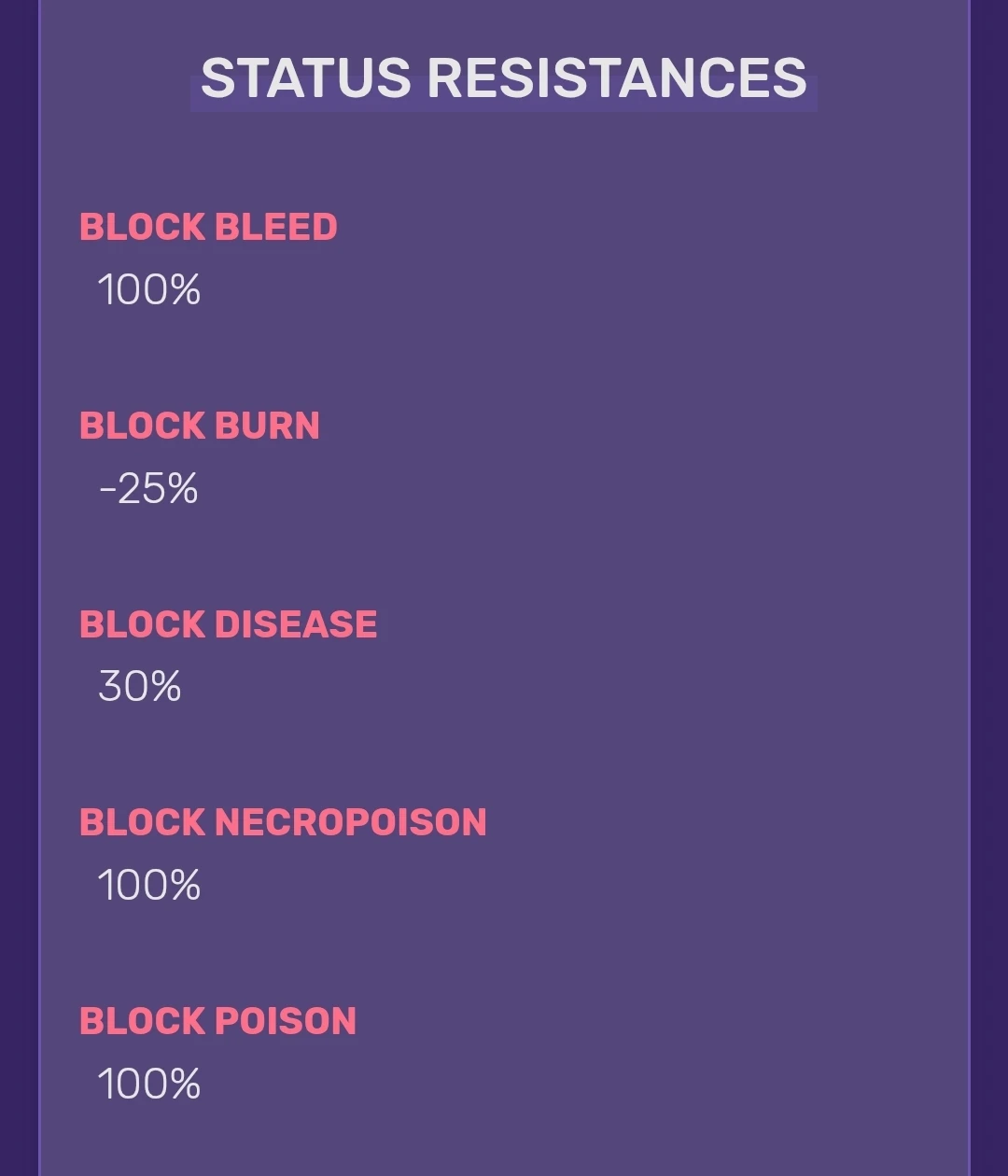Click the inner purple panel background
This screenshot has width=1008, height=1176.
coord(653,560)
